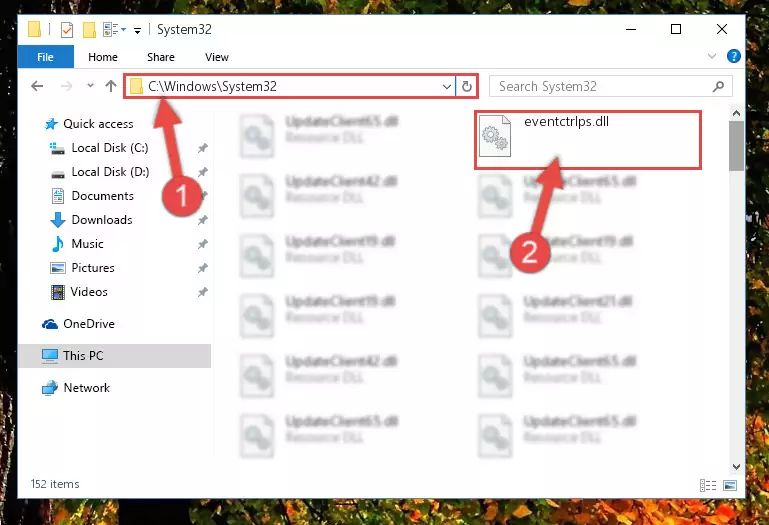Click the Properties quick access toolbar icon
The image size is (769, 525).
coord(67,30)
